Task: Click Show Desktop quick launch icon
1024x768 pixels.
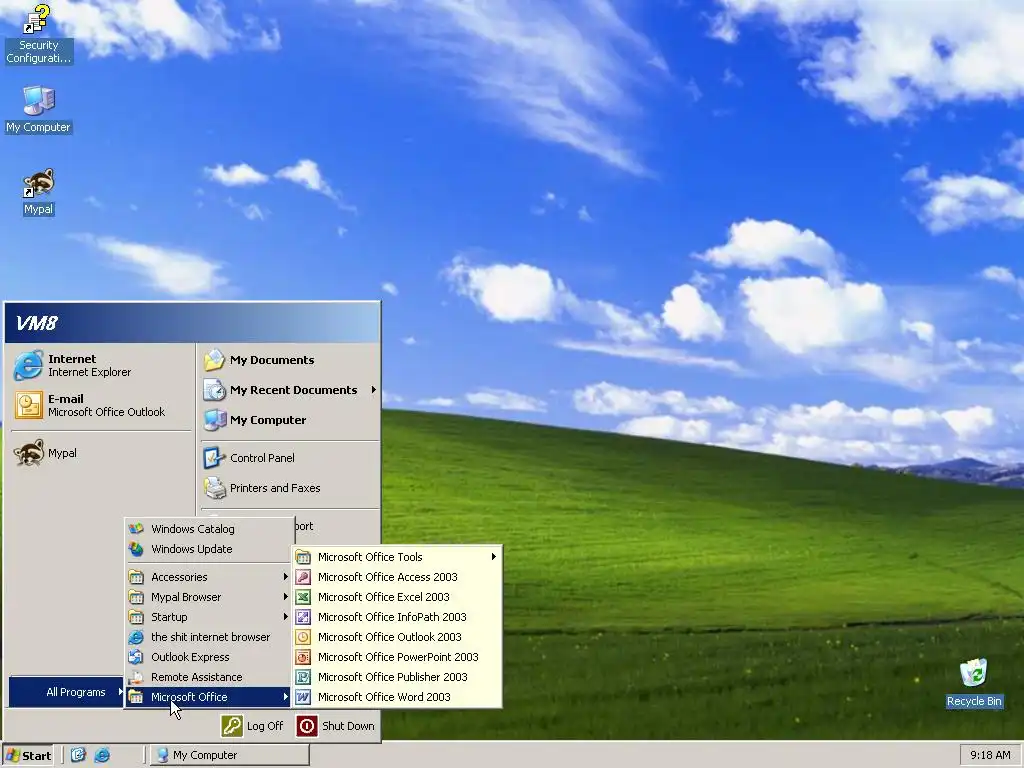Action: [78, 755]
